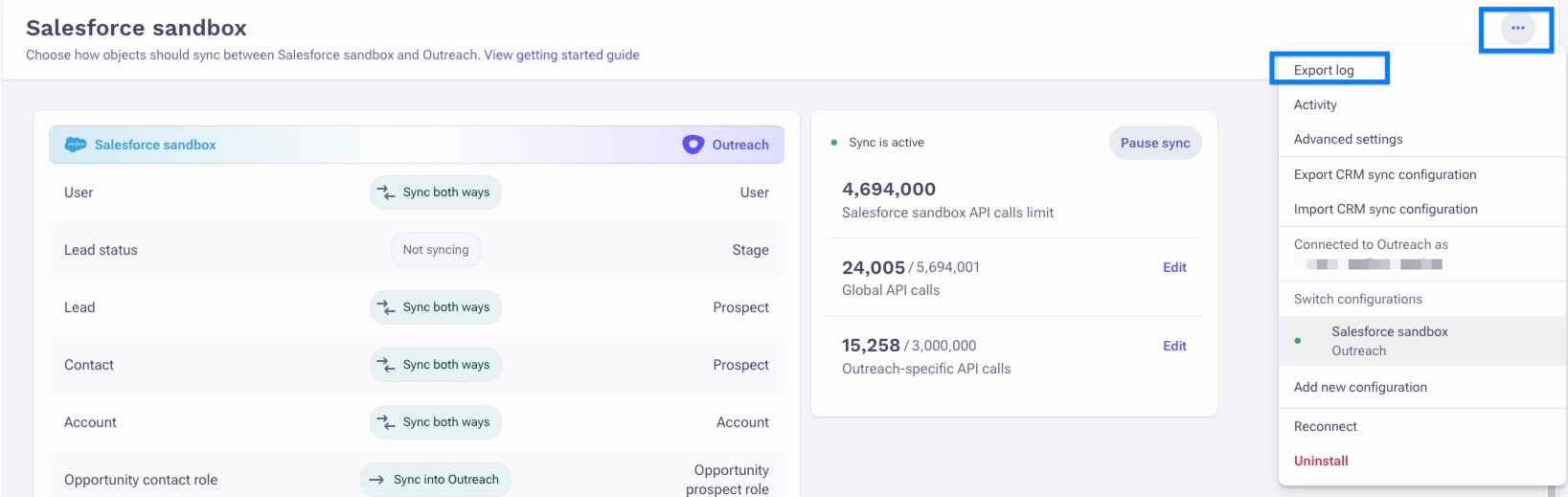Click the Pause sync button
Image resolution: width=1568 pixels, height=497 pixels.
click(1155, 143)
